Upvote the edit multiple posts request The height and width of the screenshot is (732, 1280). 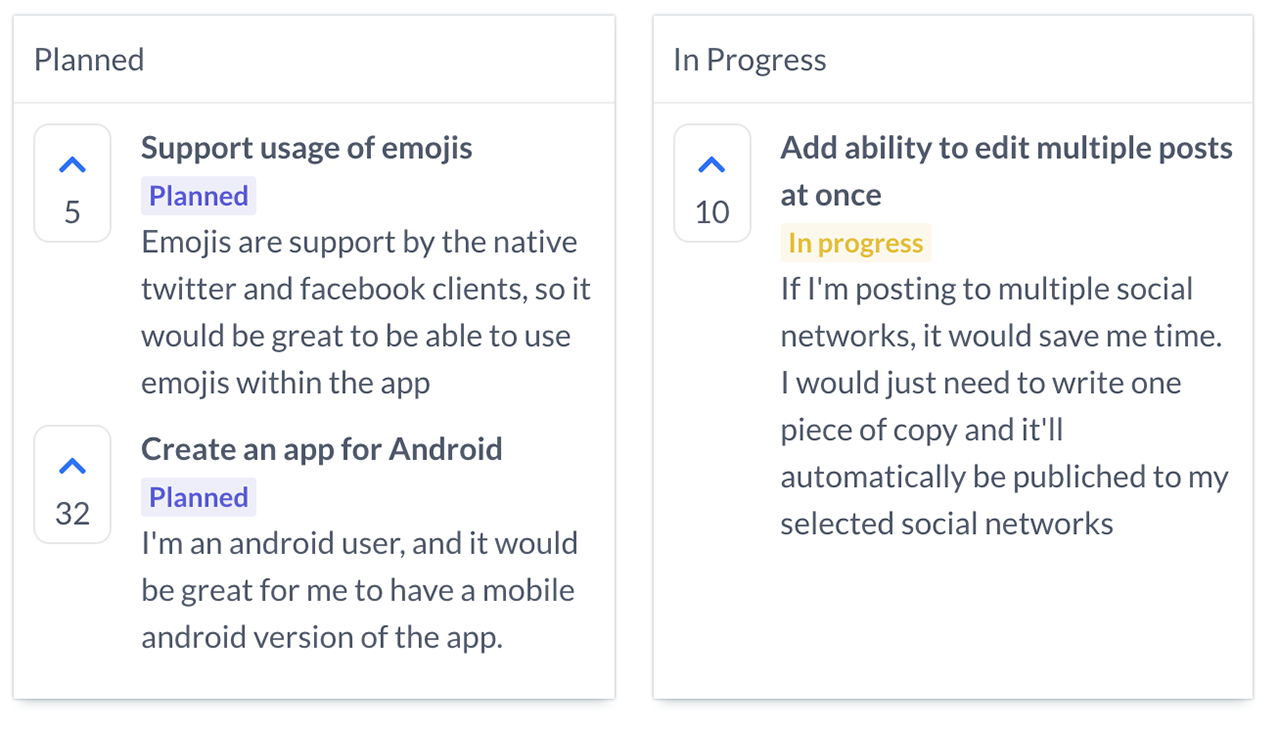tap(711, 165)
